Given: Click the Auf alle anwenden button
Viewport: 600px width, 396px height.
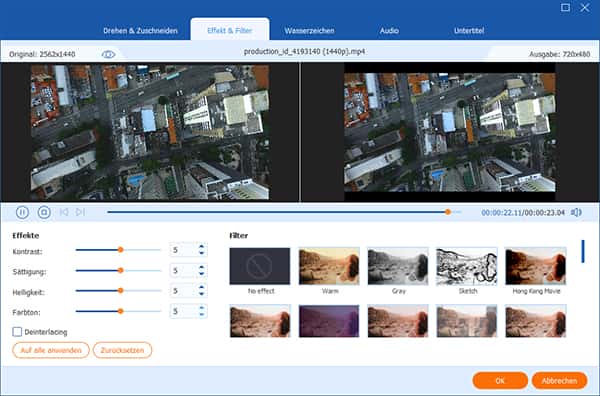Looking at the screenshot, I should [x=51, y=350].
